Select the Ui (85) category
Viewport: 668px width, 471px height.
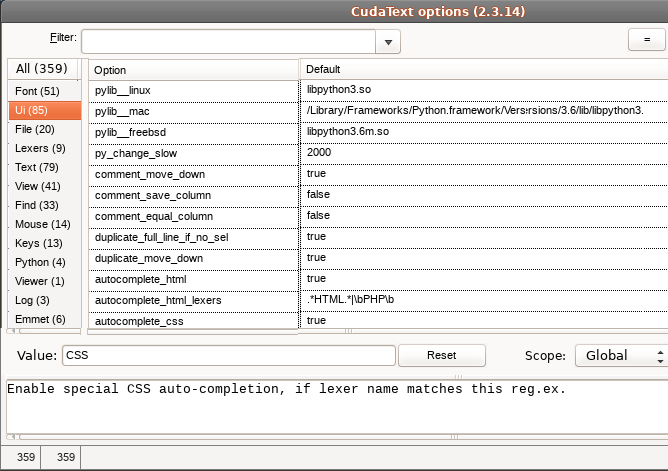[44, 110]
